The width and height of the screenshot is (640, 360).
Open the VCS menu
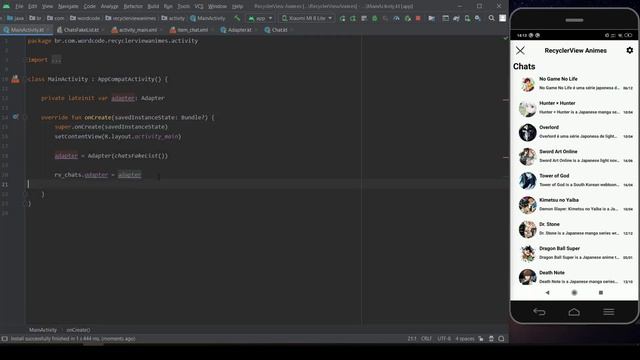[x=199, y=6]
